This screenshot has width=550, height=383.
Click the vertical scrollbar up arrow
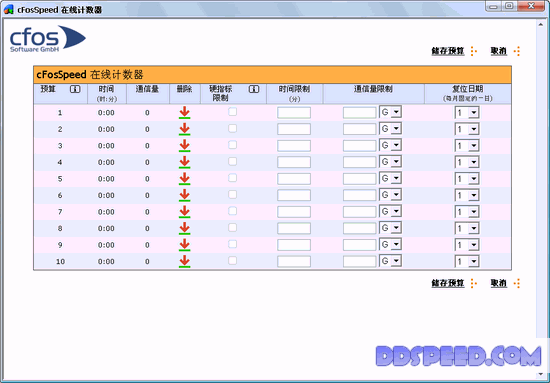[x=541, y=24]
